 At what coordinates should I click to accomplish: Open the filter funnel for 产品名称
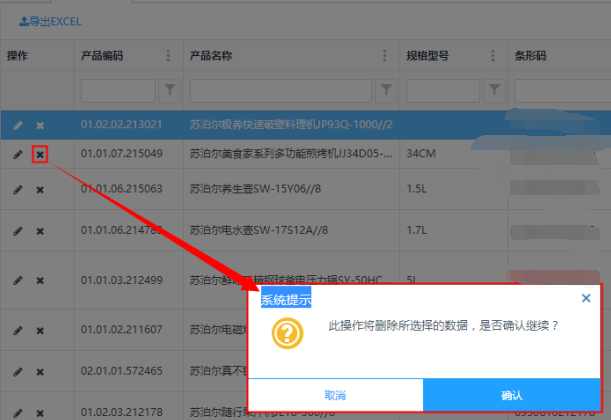(x=388, y=90)
